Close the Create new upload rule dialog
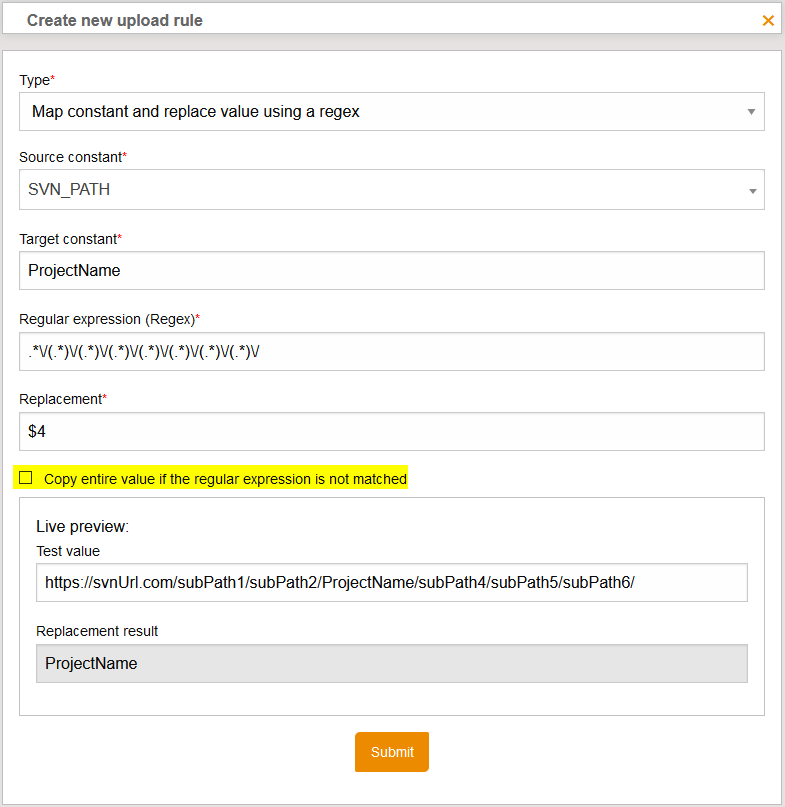785x807 pixels. pos(768,20)
